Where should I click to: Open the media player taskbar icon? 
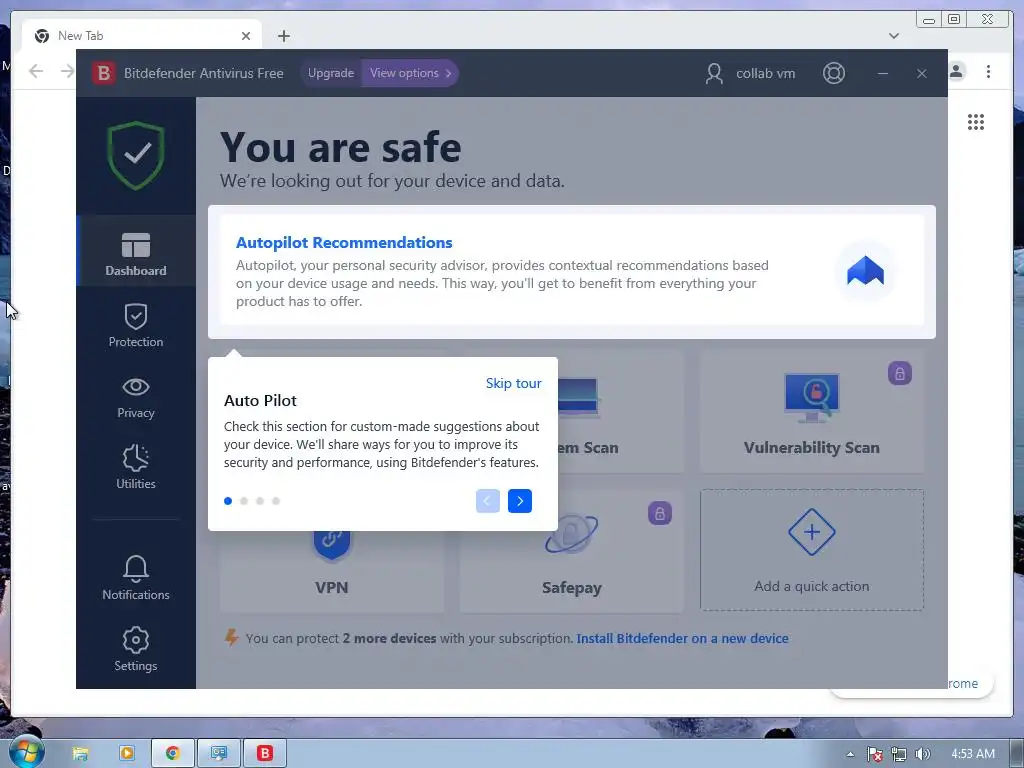pyautogui.click(x=127, y=753)
